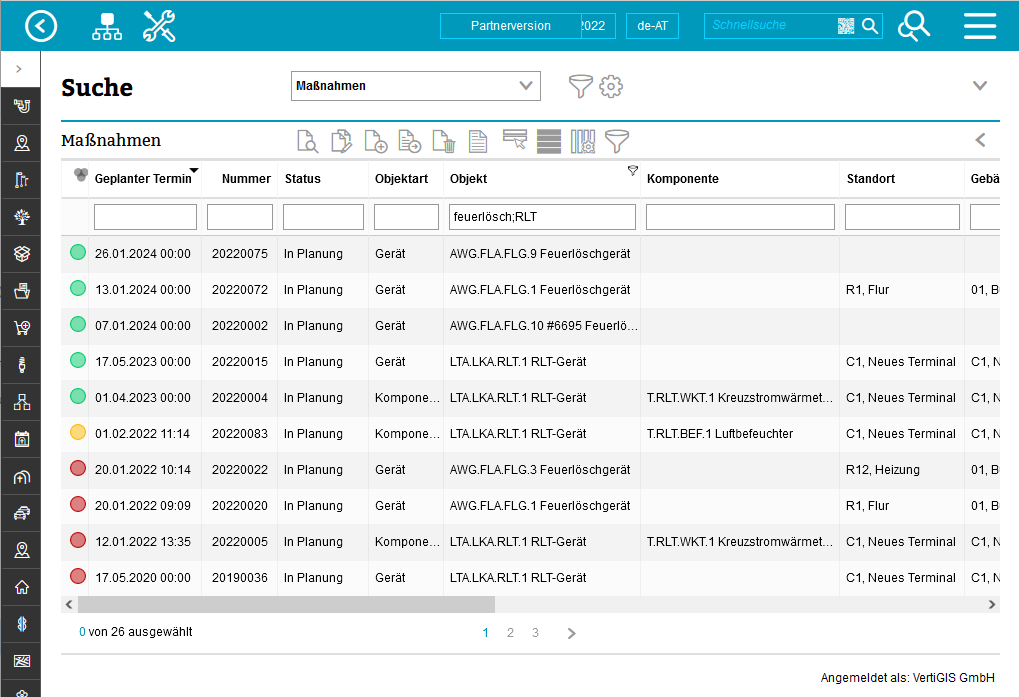The height and width of the screenshot is (697, 1019).
Task: Click the filter funnel next to Maßnahmen dropdown
Action: pos(580,86)
